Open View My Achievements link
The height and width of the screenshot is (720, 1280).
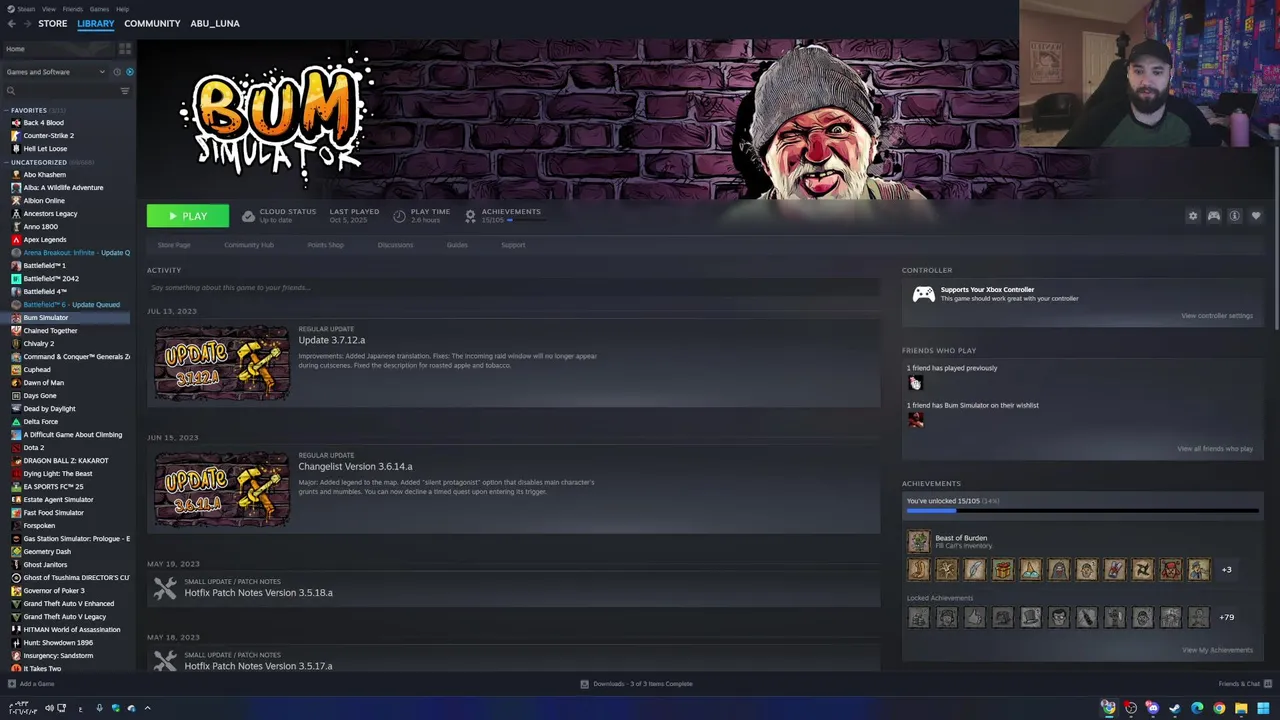[1218, 650]
